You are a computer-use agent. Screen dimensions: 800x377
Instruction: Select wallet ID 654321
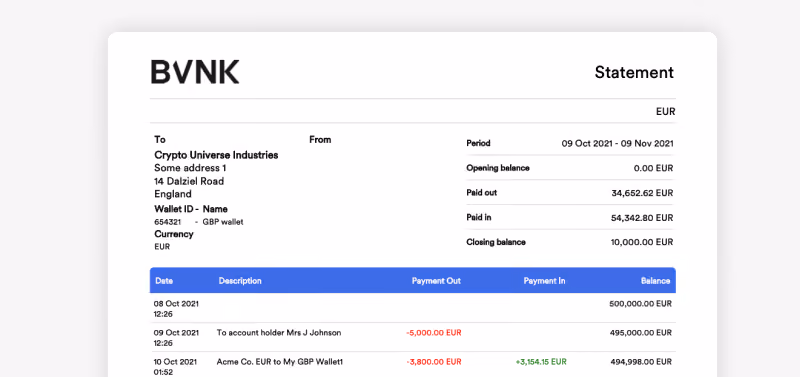point(167,222)
